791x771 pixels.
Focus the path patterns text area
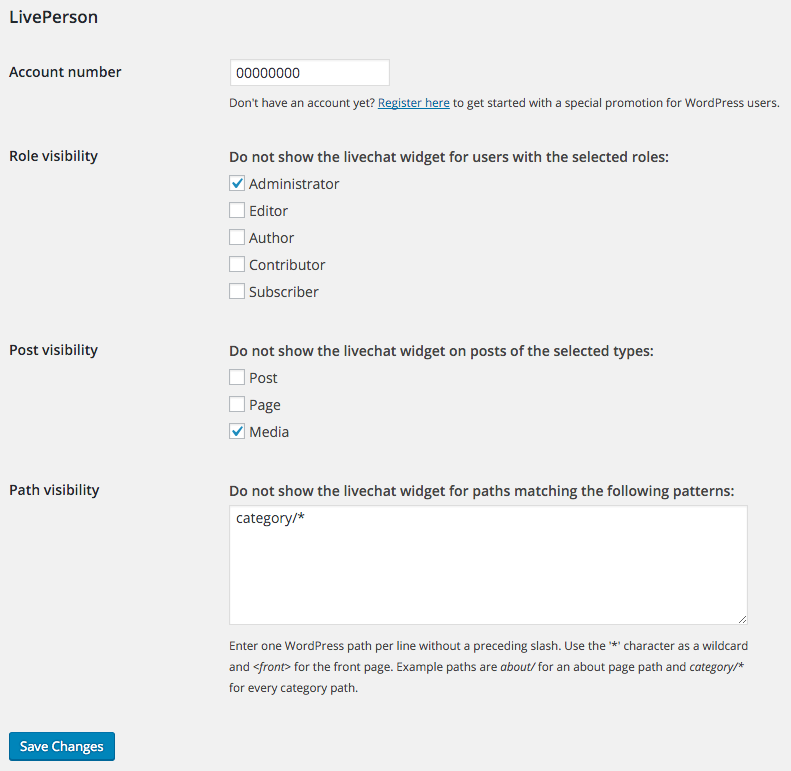pos(488,565)
